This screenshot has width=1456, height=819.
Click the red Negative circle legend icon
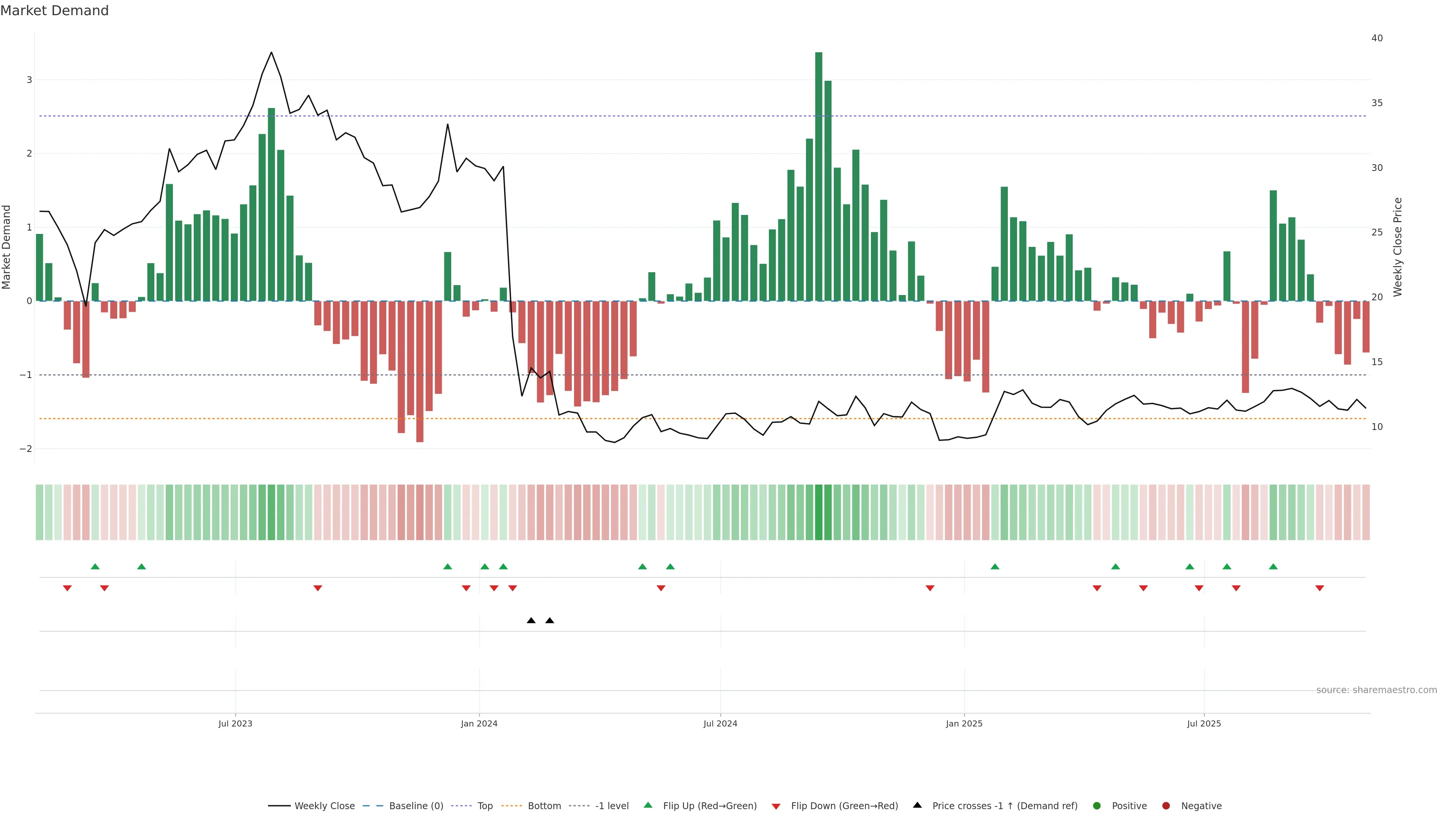click(1166, 805)
